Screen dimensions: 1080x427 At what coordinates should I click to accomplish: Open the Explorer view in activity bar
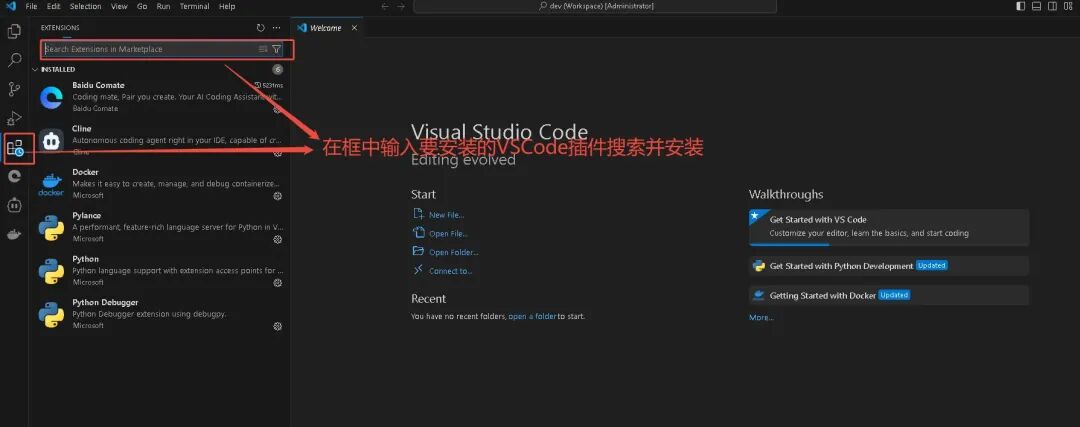point(14,31)
